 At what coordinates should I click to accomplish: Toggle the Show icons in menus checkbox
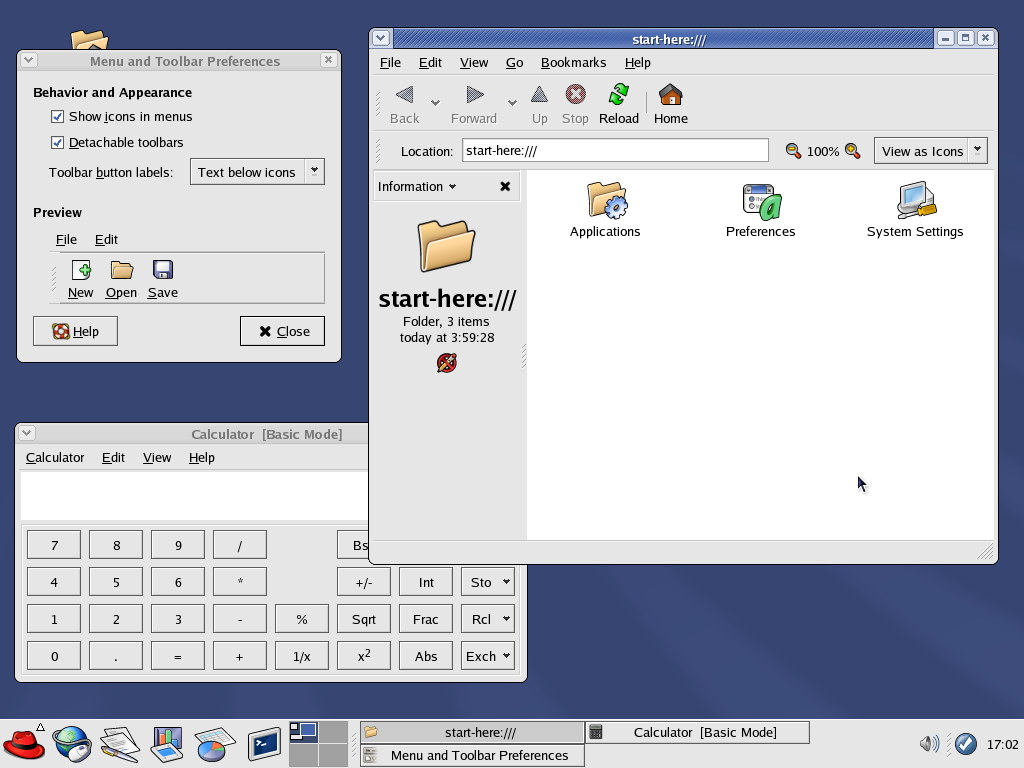[x=57, y=117]
